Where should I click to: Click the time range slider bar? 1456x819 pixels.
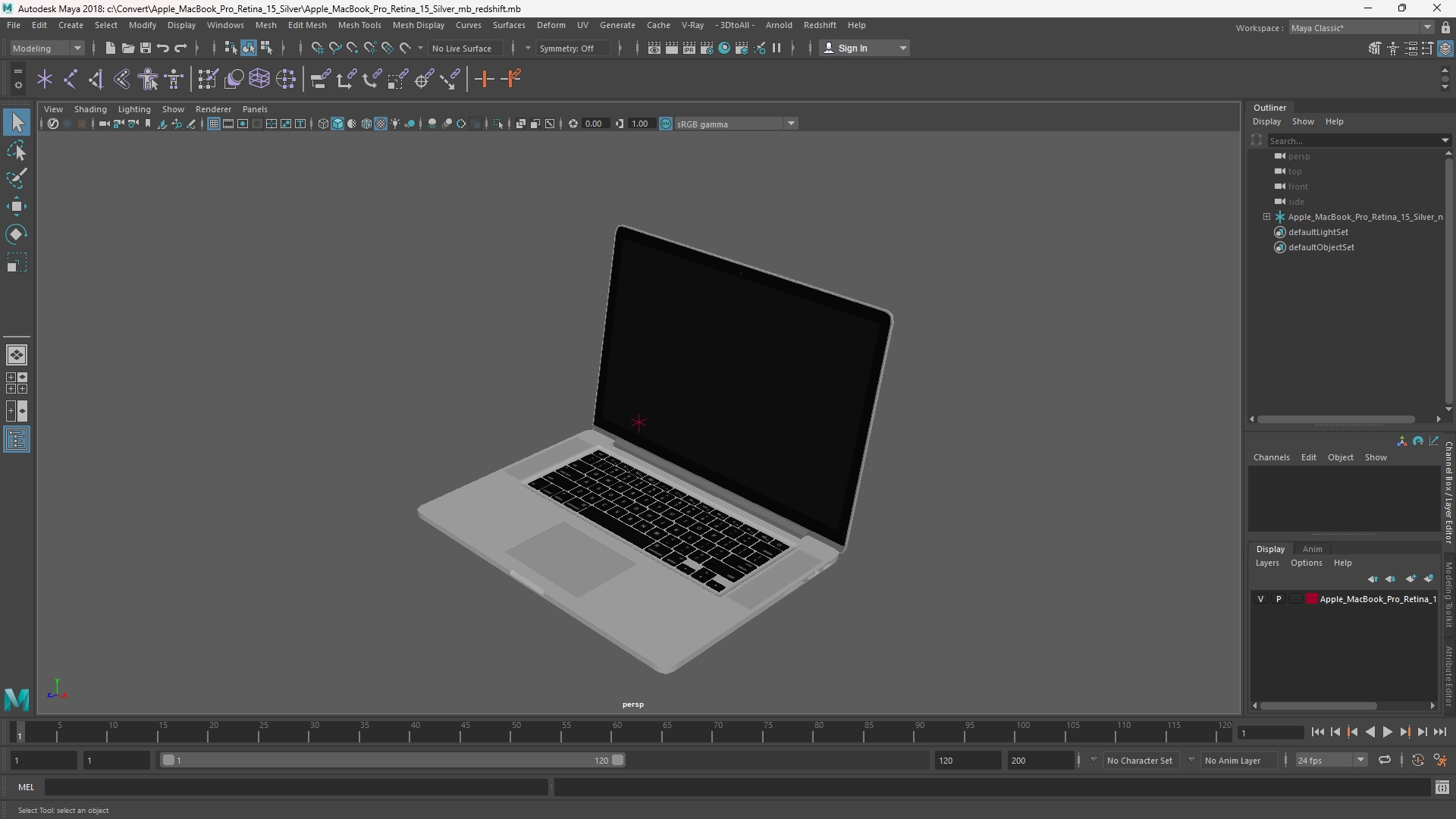pos(393,760)
